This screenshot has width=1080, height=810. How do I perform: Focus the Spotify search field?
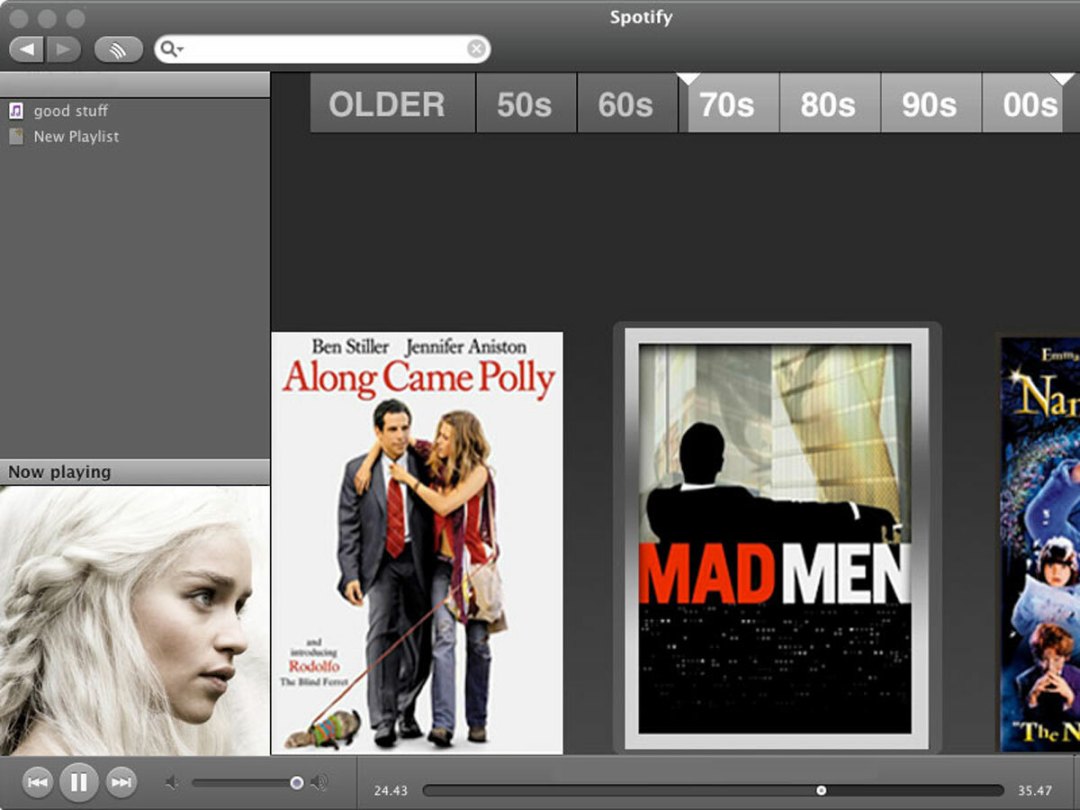tap(322, 49)
